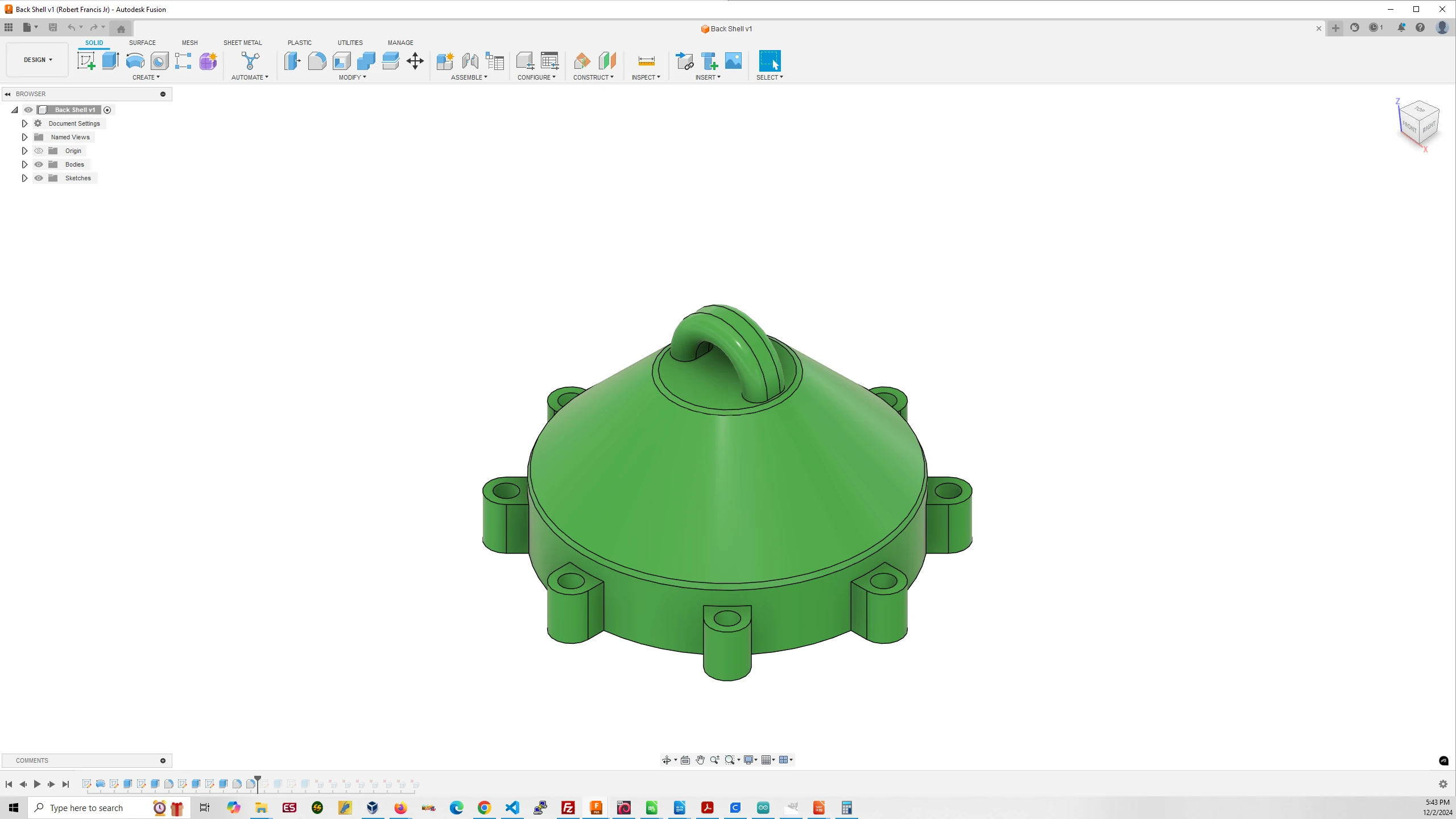This screenshot has height=819, width=1456.
Task: Select the Create Sketch tool
Action: pos(86,61)
